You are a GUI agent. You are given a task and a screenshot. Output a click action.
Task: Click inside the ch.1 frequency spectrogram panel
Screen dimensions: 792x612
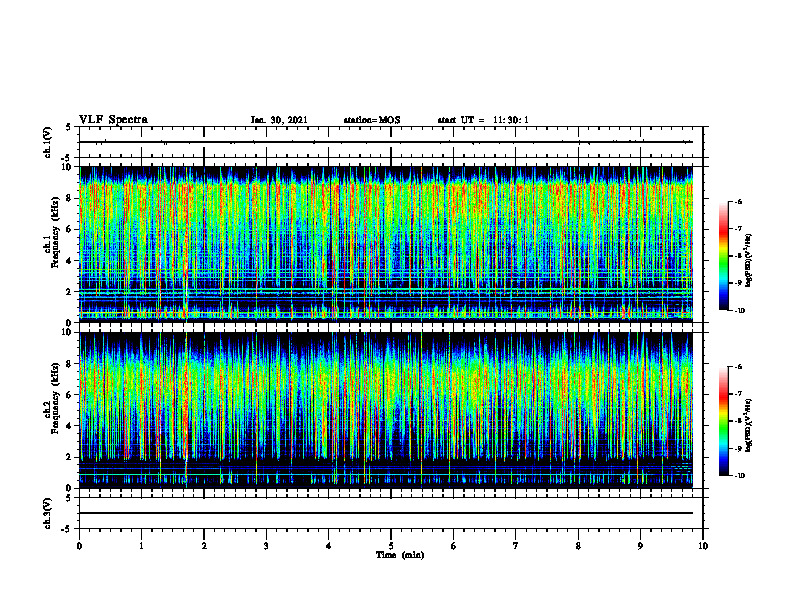coord(386,244)
